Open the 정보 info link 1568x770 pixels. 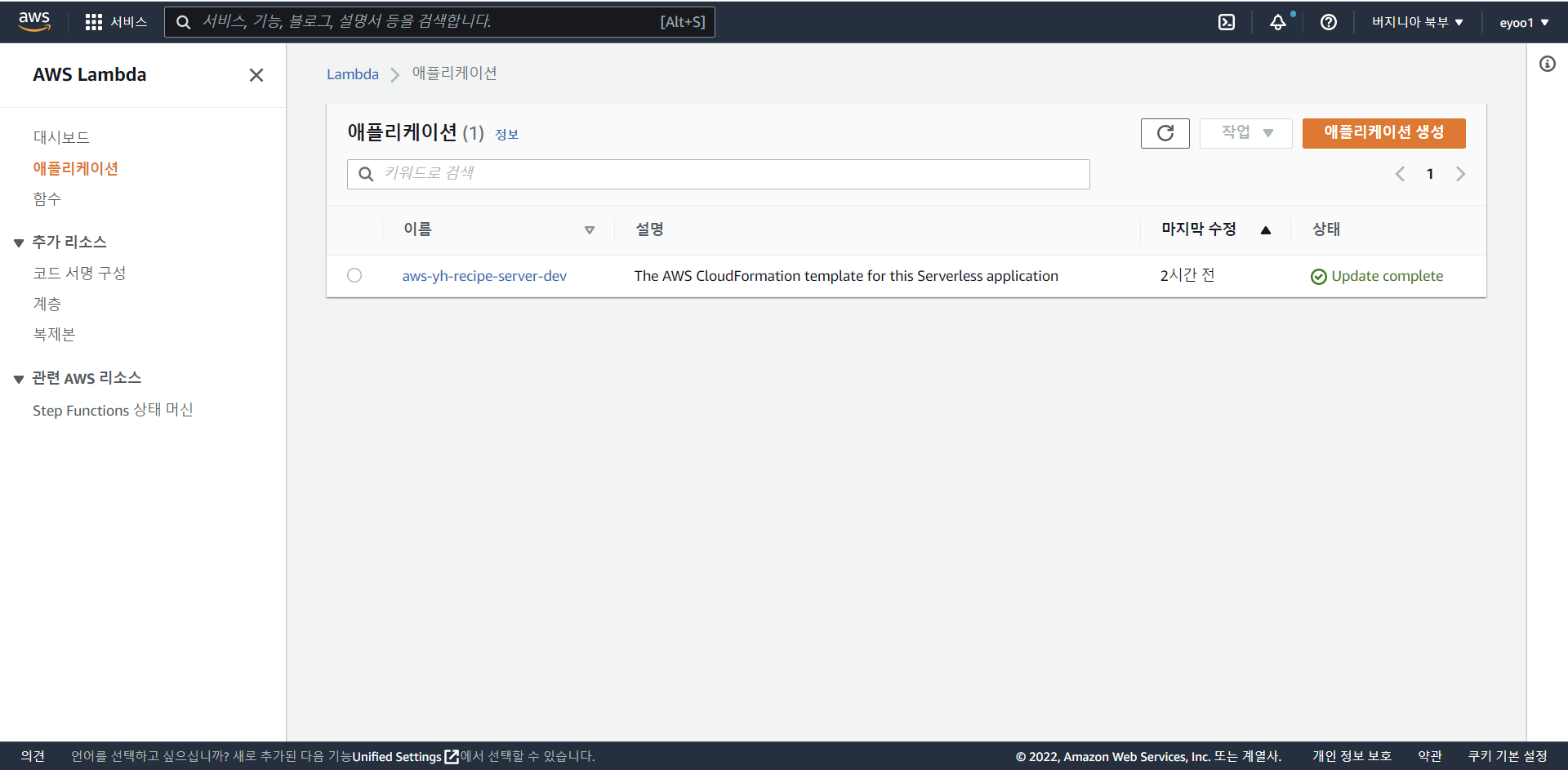(506, 134)
